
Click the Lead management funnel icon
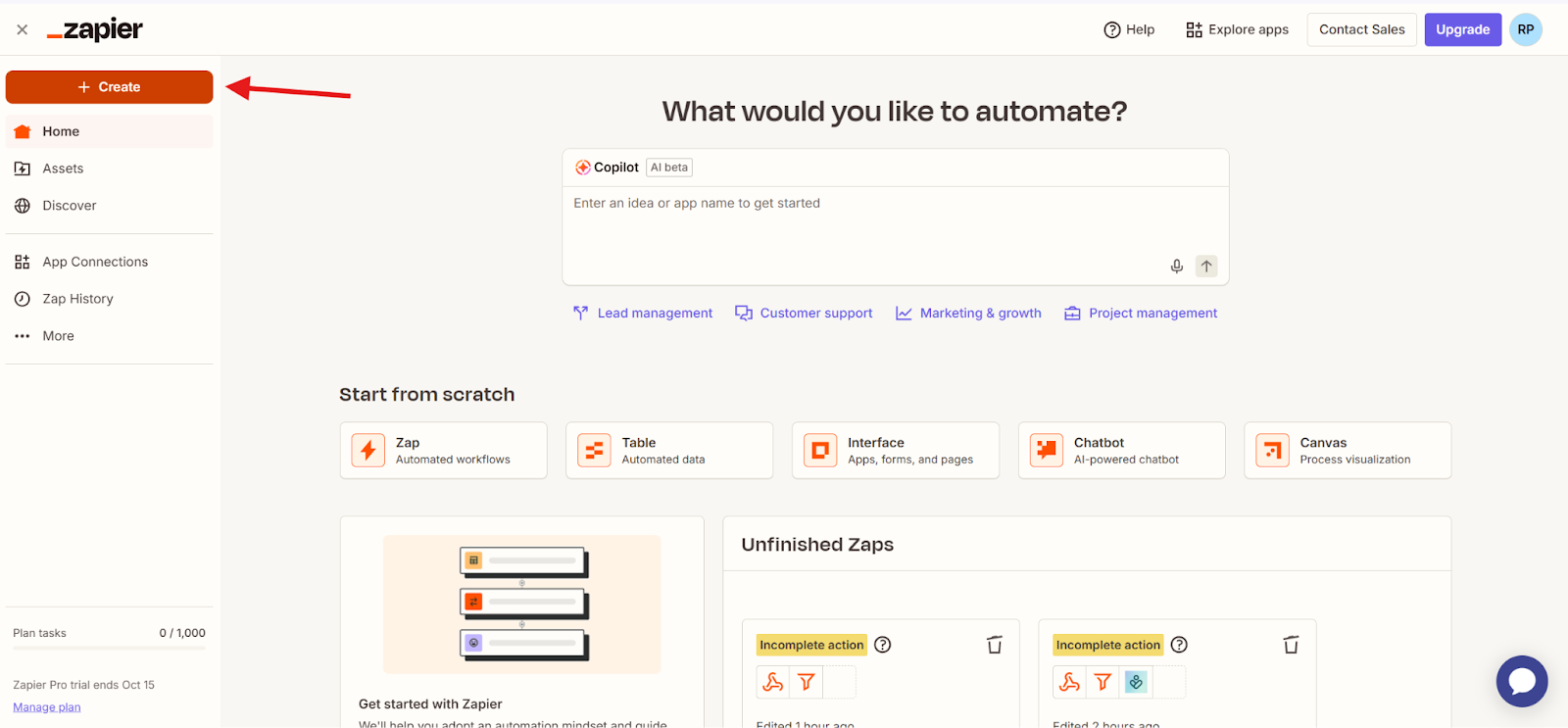pos(581,314)
